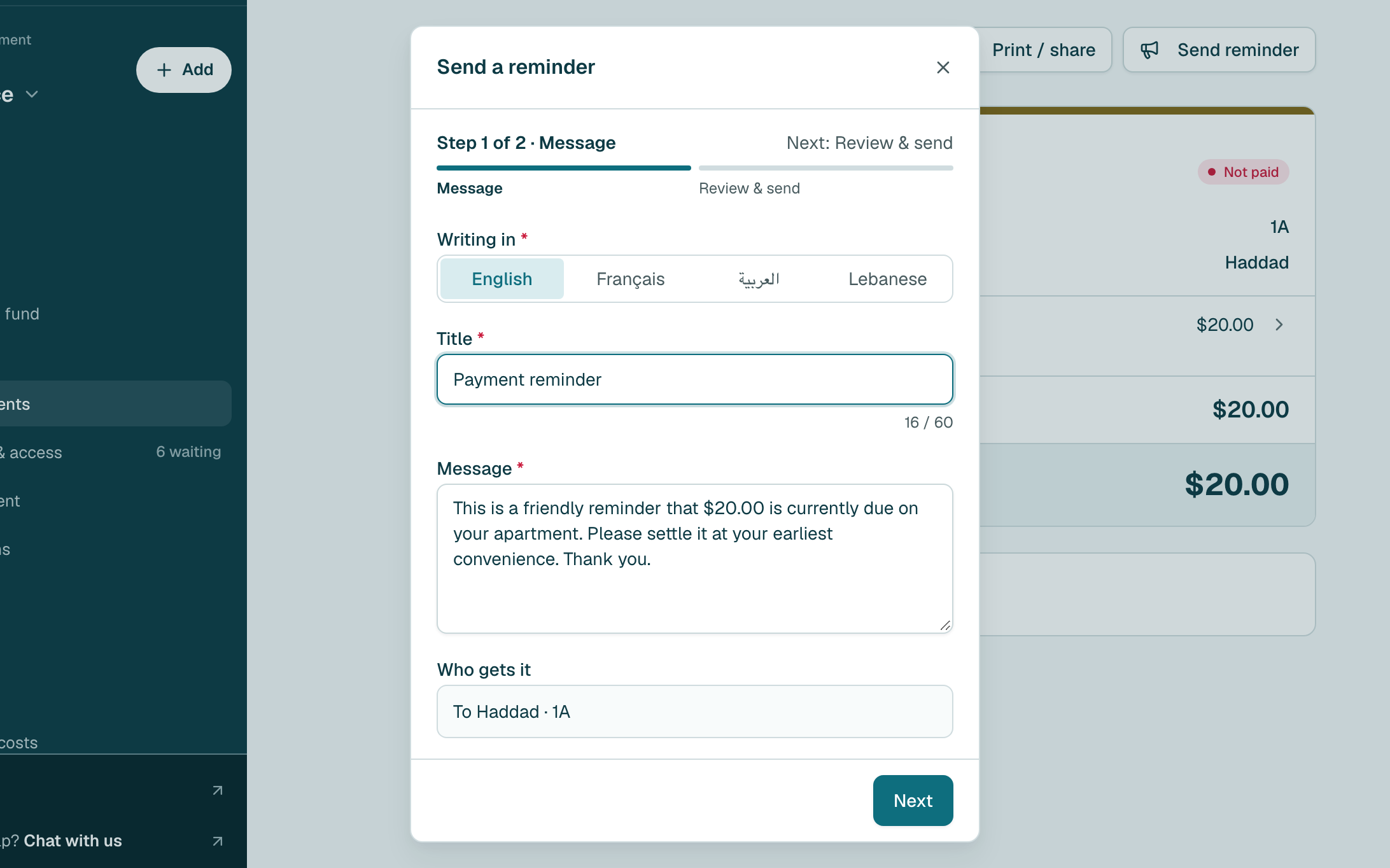Click the Haddad name on invoice
The width and height of the screenshot is (1390, 868).
(1256, 262)
